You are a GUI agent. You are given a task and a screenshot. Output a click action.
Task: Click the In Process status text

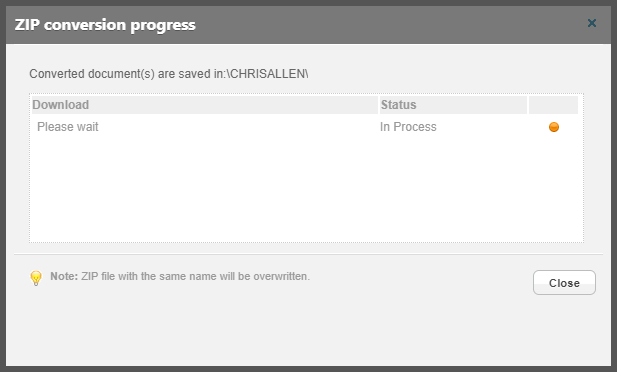(x=408, y=127)
